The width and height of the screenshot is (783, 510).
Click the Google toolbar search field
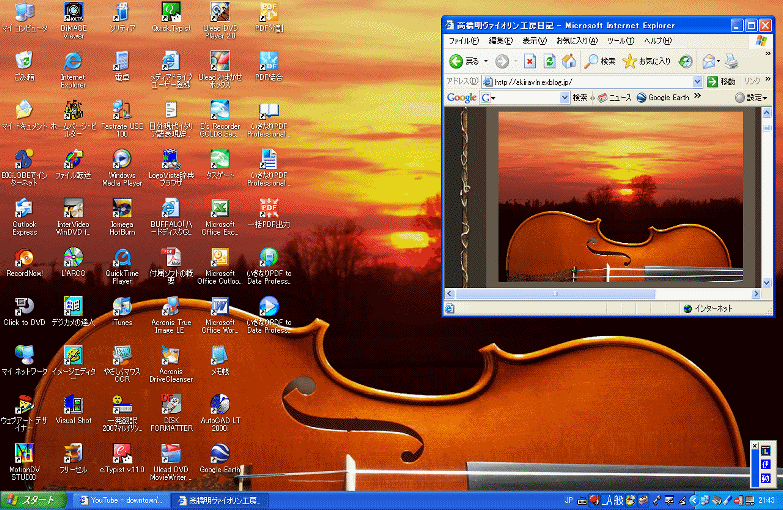coord(527,97)
